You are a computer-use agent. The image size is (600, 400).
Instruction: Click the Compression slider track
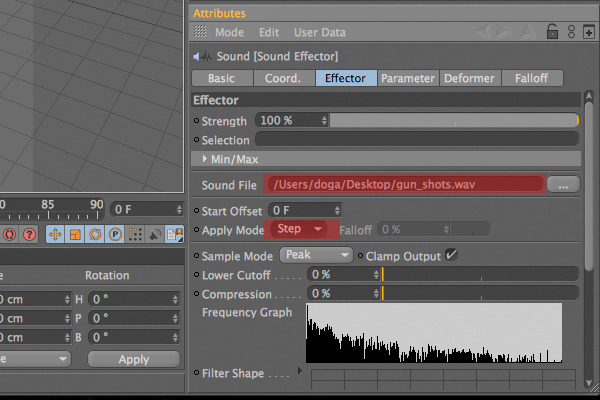click(x=480, y=294)
